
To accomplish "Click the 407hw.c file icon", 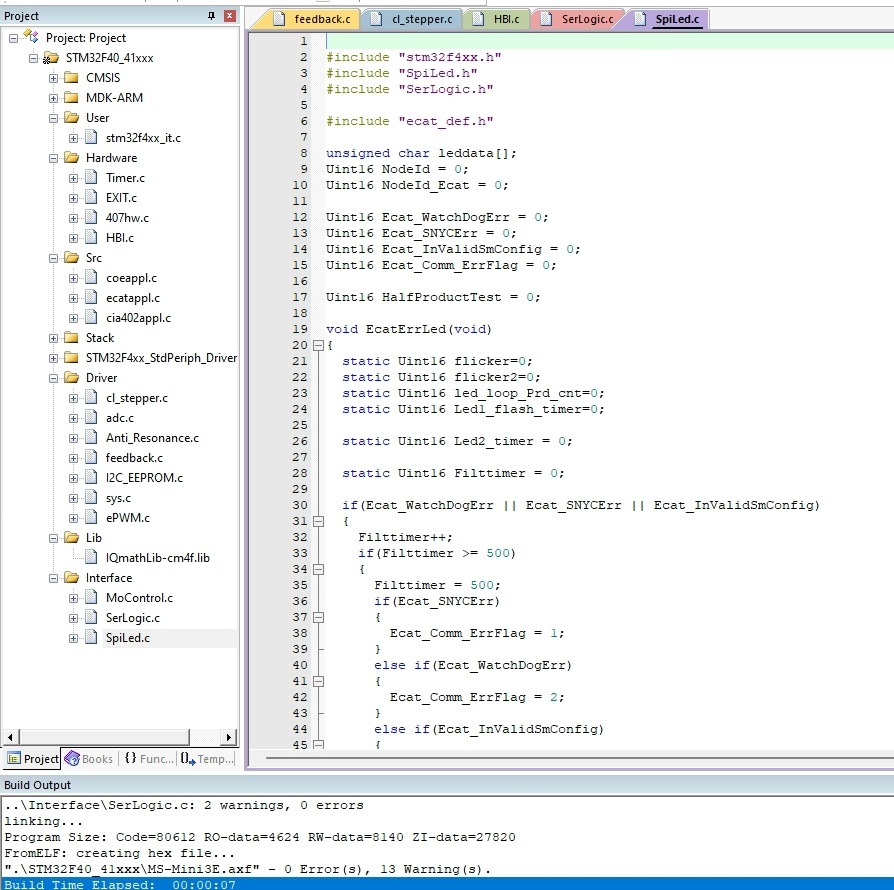I will (91, 218).
